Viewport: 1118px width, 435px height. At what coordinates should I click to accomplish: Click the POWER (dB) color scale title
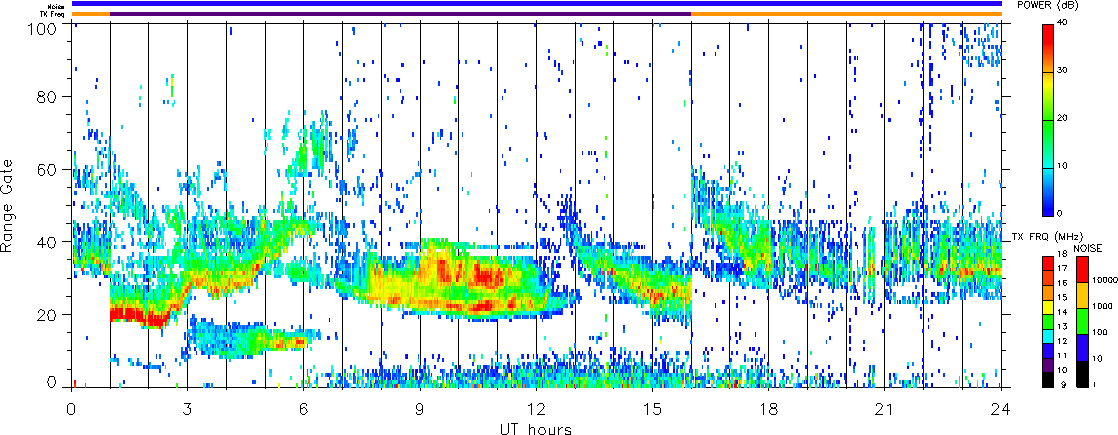coord(1047,5)
